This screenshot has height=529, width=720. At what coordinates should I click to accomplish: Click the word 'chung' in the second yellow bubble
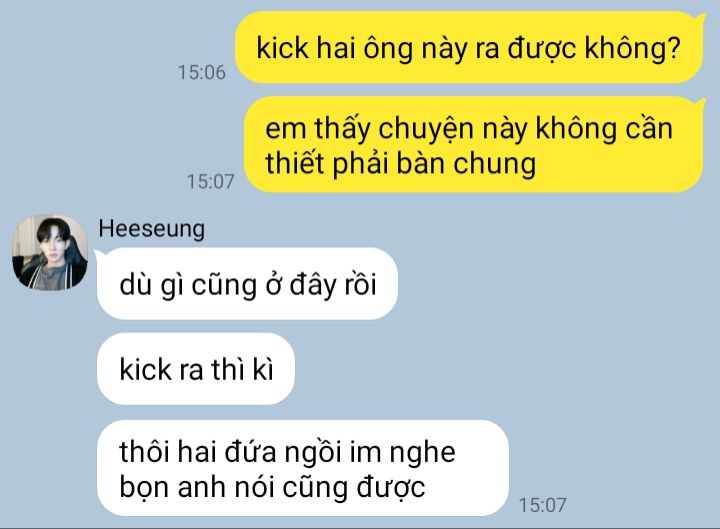(495, 164)
